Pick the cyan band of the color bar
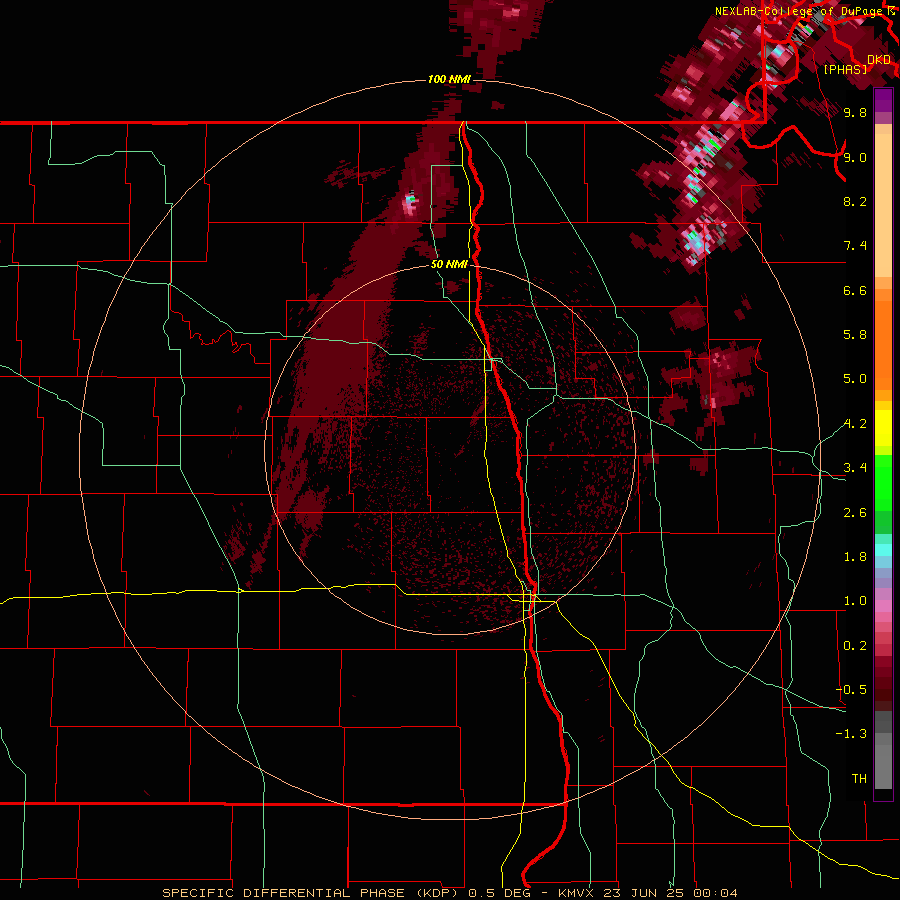This screenshot has height=900, width=900. (x=883, y=550)
